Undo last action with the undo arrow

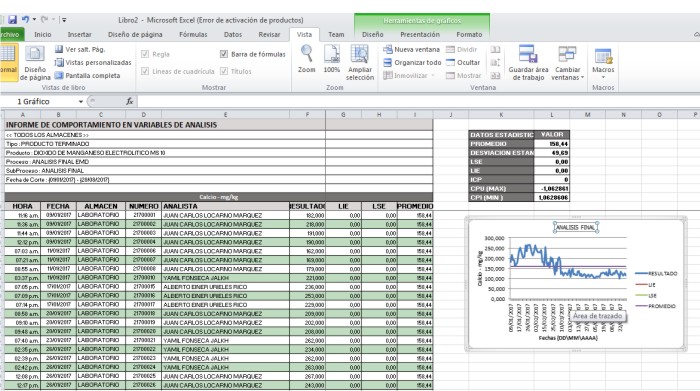(x=25, y=20)
